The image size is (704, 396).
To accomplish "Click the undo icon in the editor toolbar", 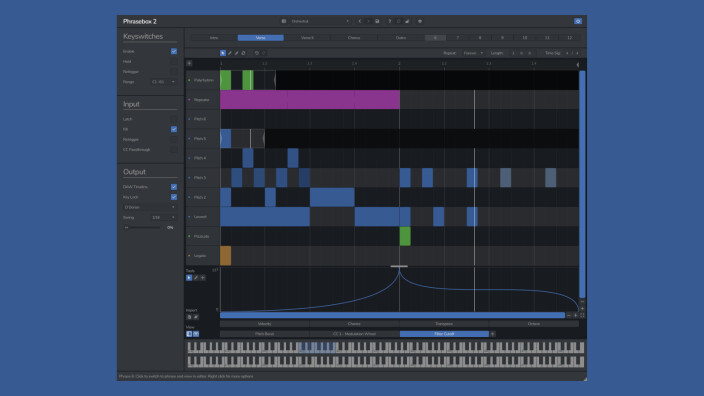I will [x=257, y=53].
